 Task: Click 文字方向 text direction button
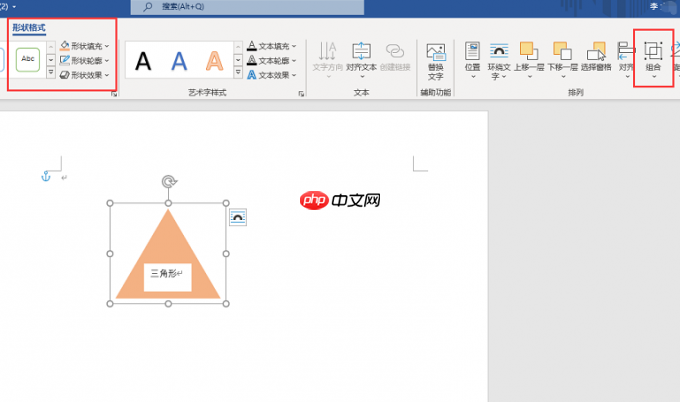(328, 60)
